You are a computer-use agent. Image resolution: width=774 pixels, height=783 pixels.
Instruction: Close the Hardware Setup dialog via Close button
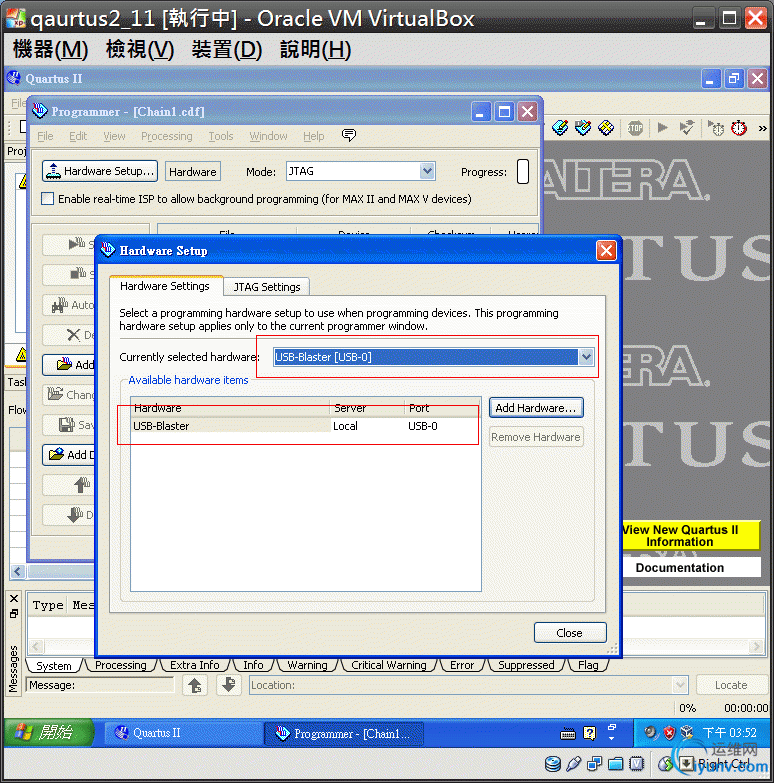point(570,633)
